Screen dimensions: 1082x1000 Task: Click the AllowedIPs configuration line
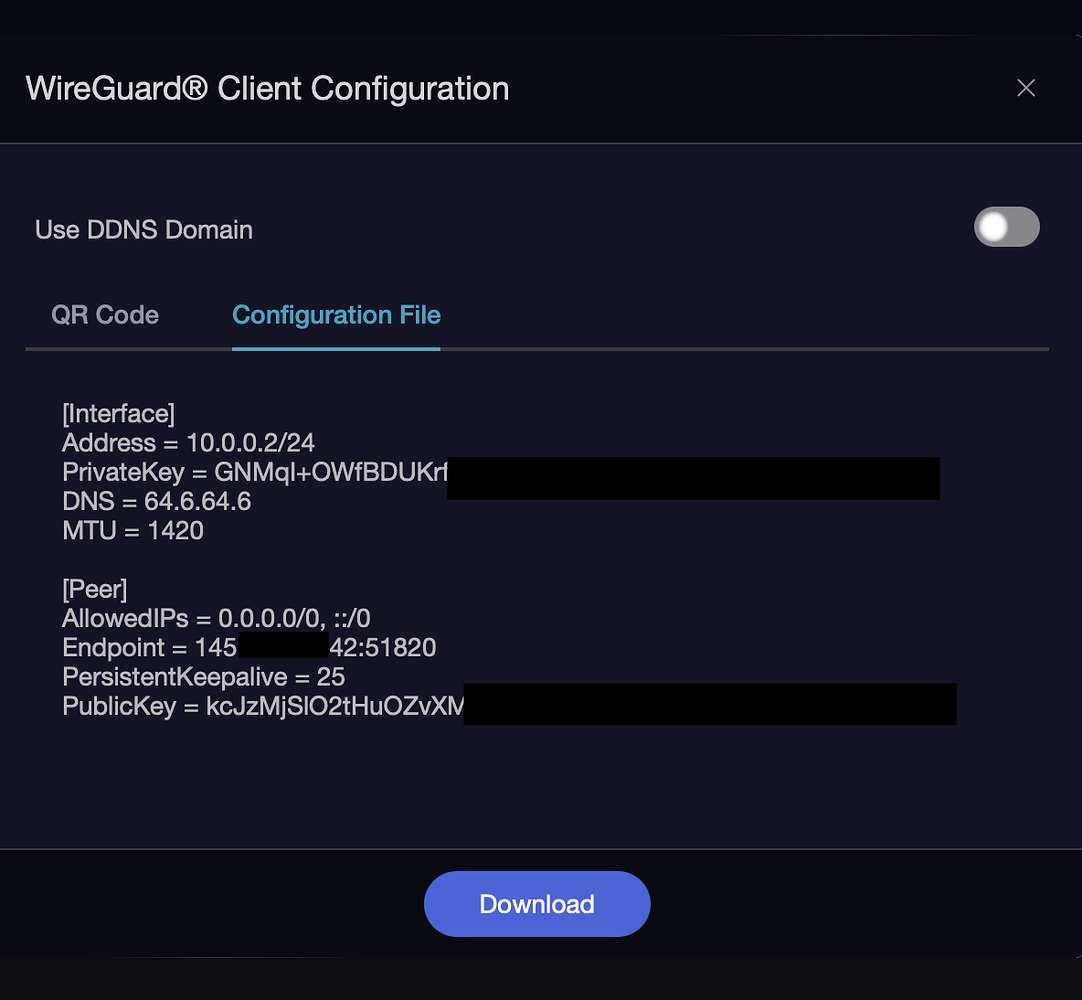click(x=216, y=618)
